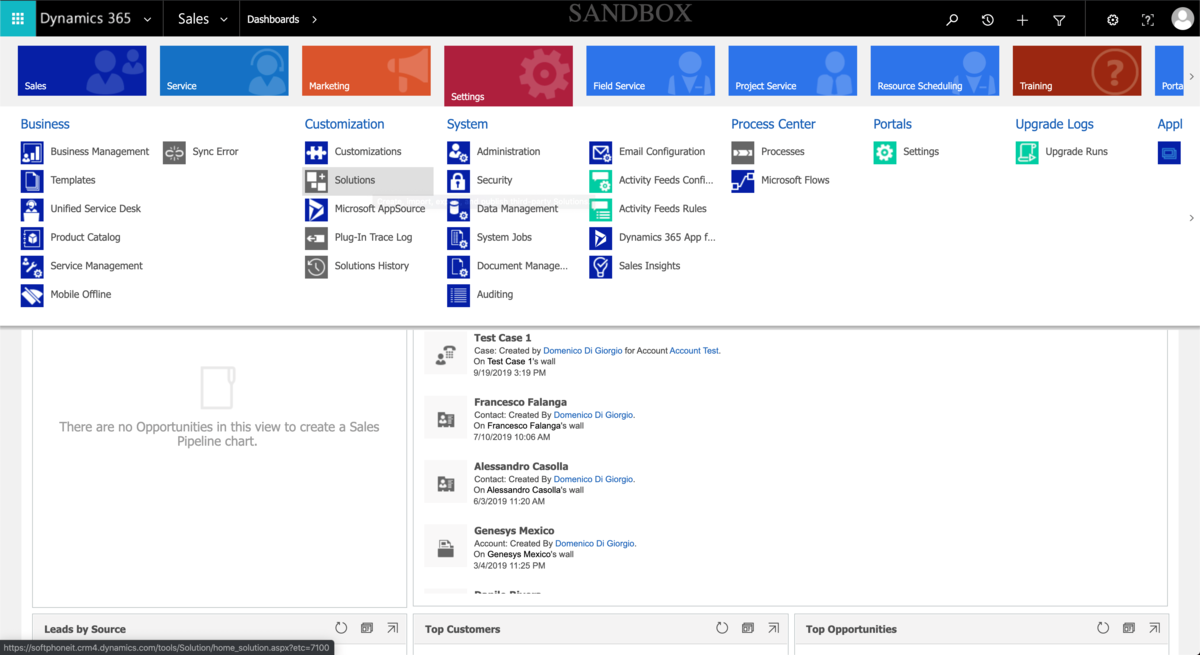Click the Microsoft Flows icon
The width and height of the screenshot is (1200, 655).
tap(743, 181)
